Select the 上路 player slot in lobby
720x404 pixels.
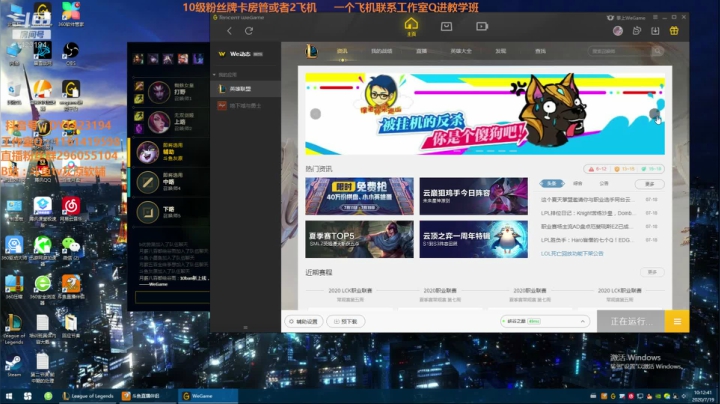170,122
